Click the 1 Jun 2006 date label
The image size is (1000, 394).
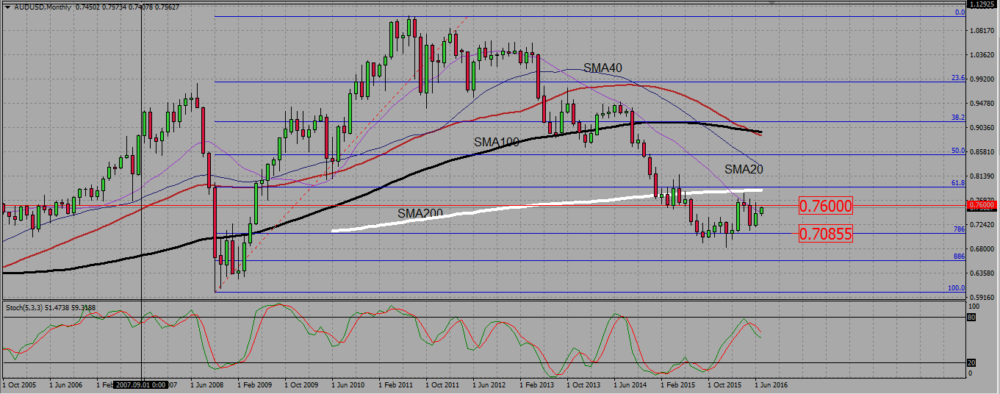click(66, 386)
